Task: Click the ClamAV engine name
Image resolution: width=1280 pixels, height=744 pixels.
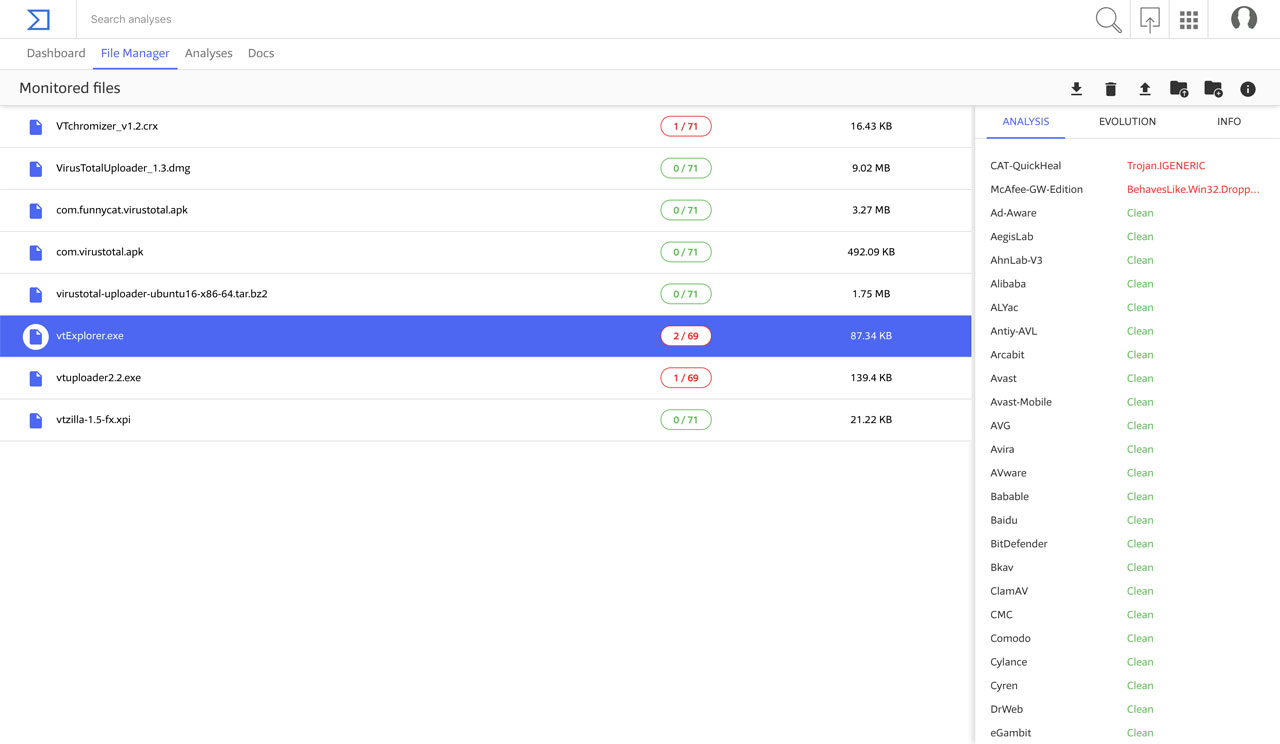Action: pyautogui.click(x=1009, y=591)
